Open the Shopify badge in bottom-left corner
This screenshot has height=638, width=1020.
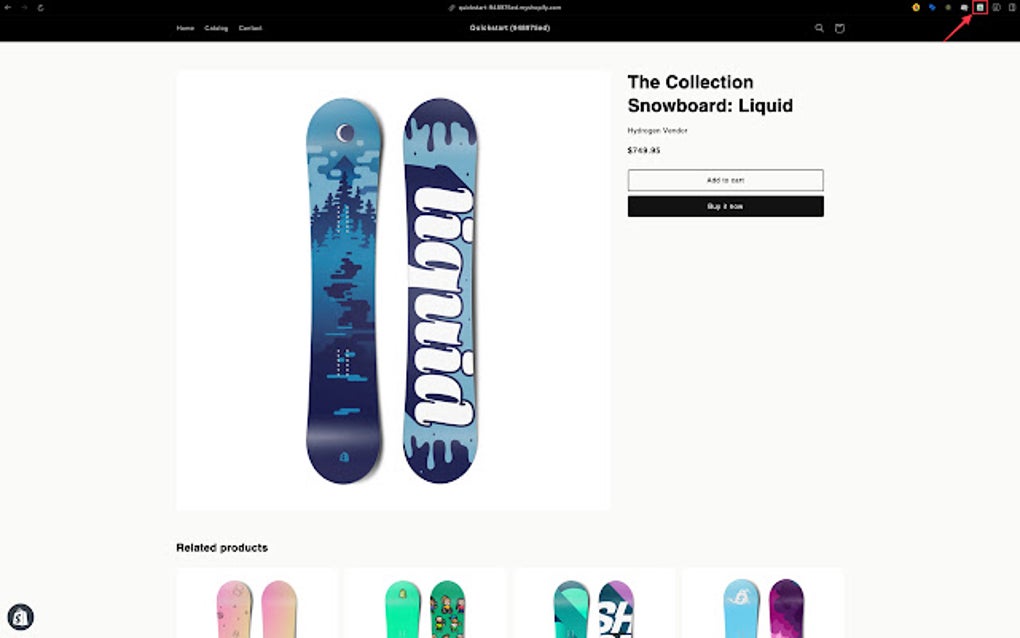20,617
